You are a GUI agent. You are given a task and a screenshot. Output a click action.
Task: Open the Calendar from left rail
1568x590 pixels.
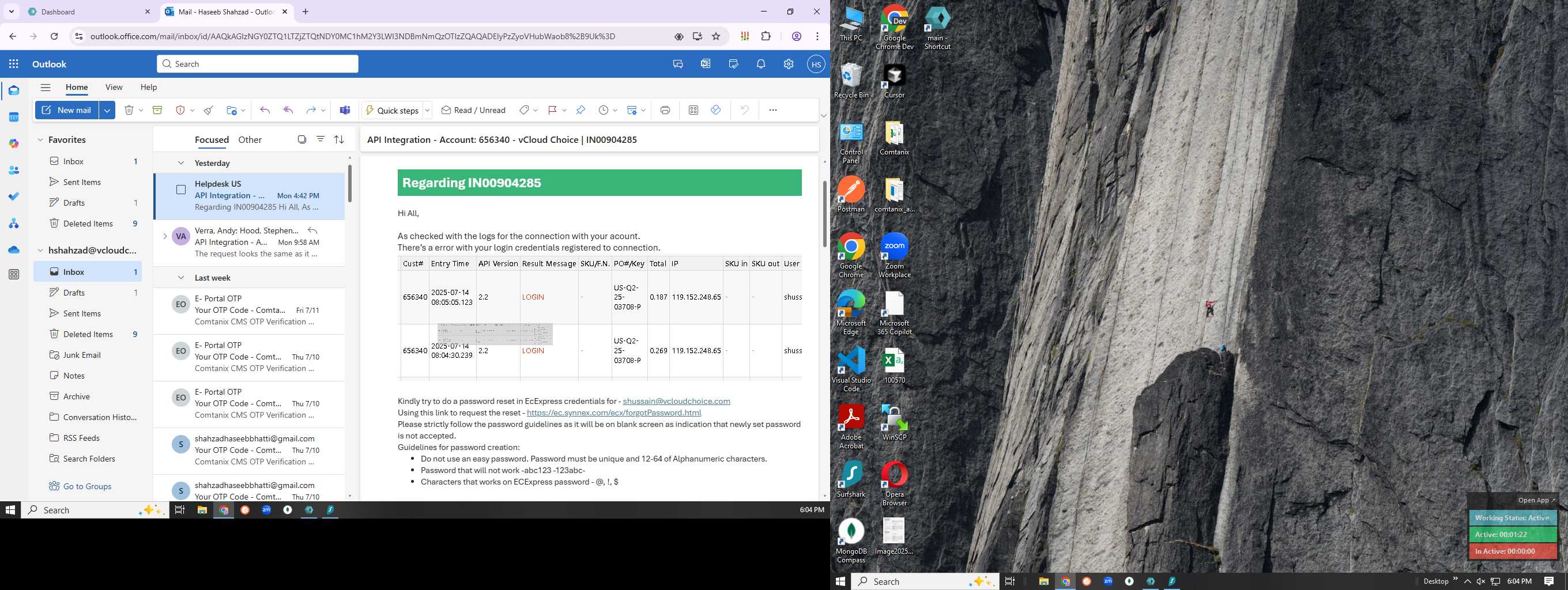coord(14,117)
